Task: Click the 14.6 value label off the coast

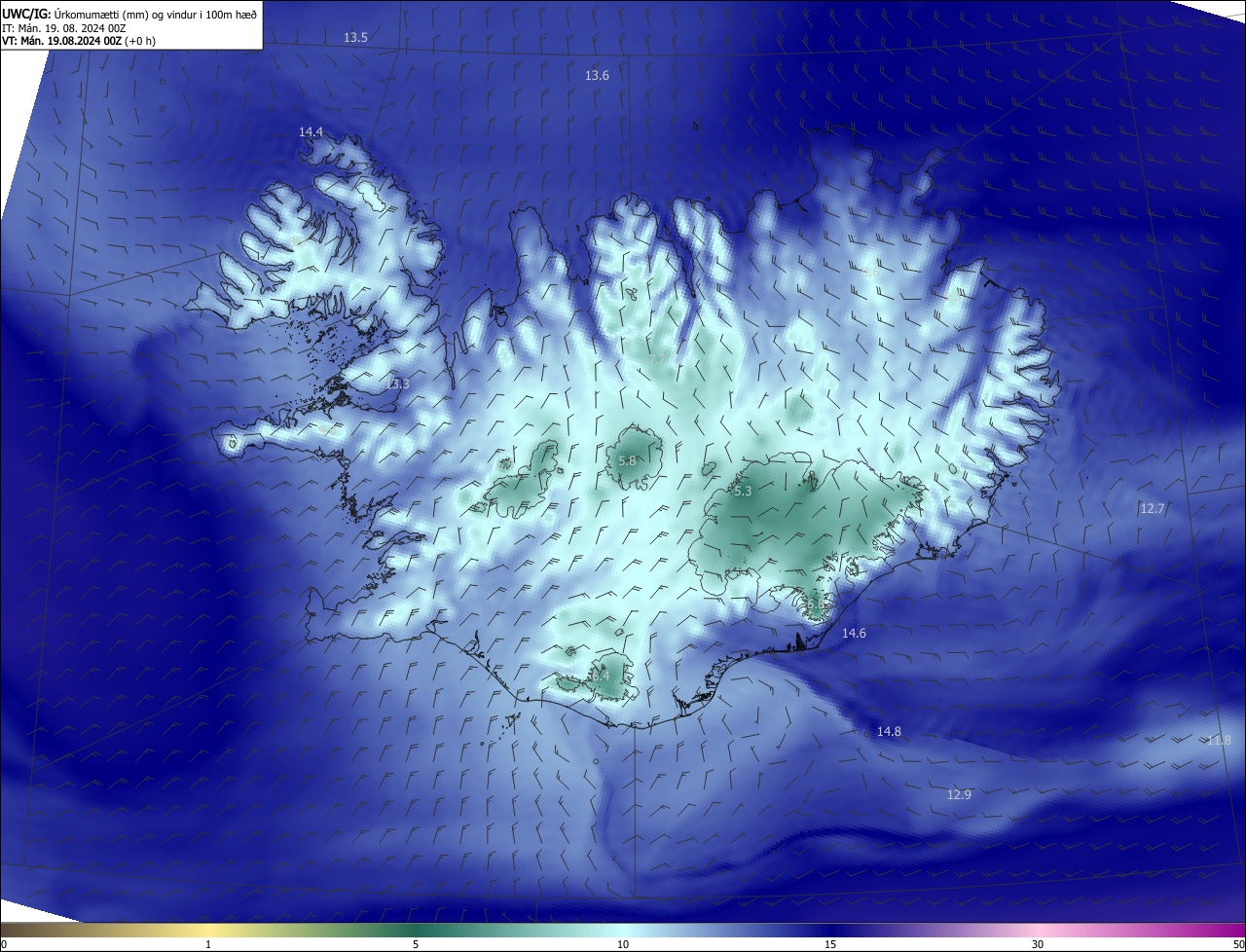Action: click(x=854, y=634)
